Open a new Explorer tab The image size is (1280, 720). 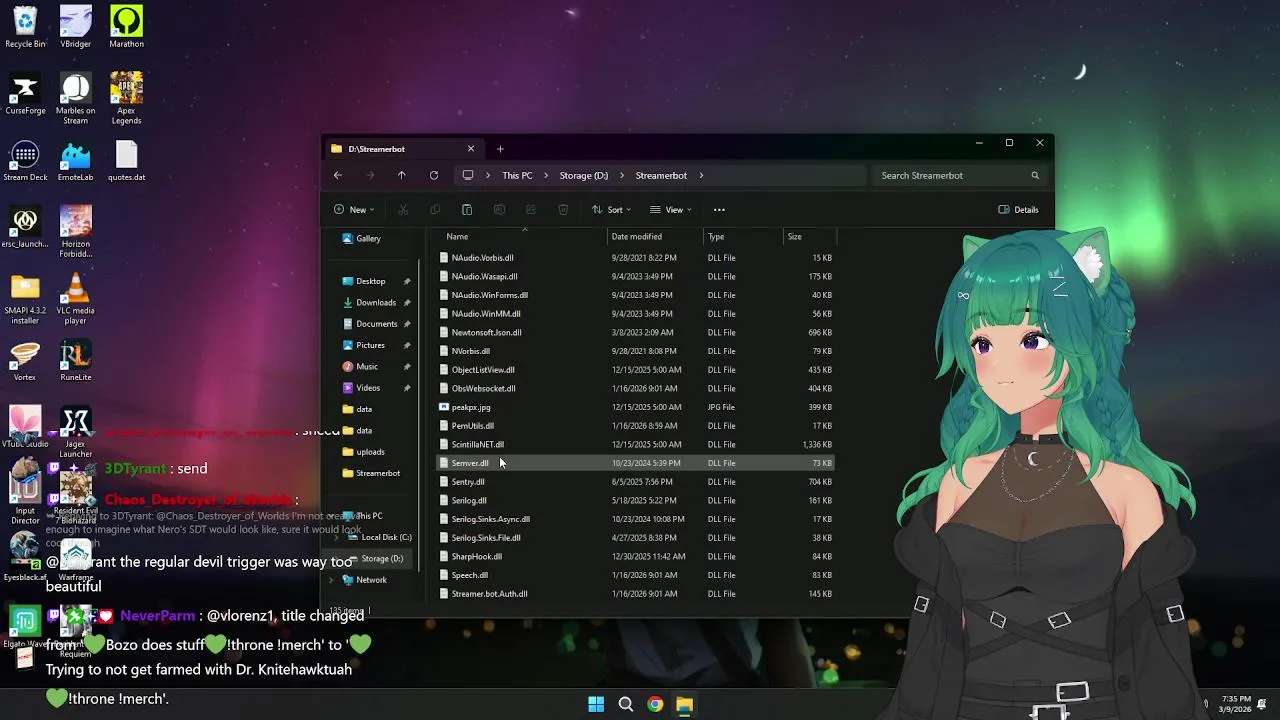click(500, 149)
